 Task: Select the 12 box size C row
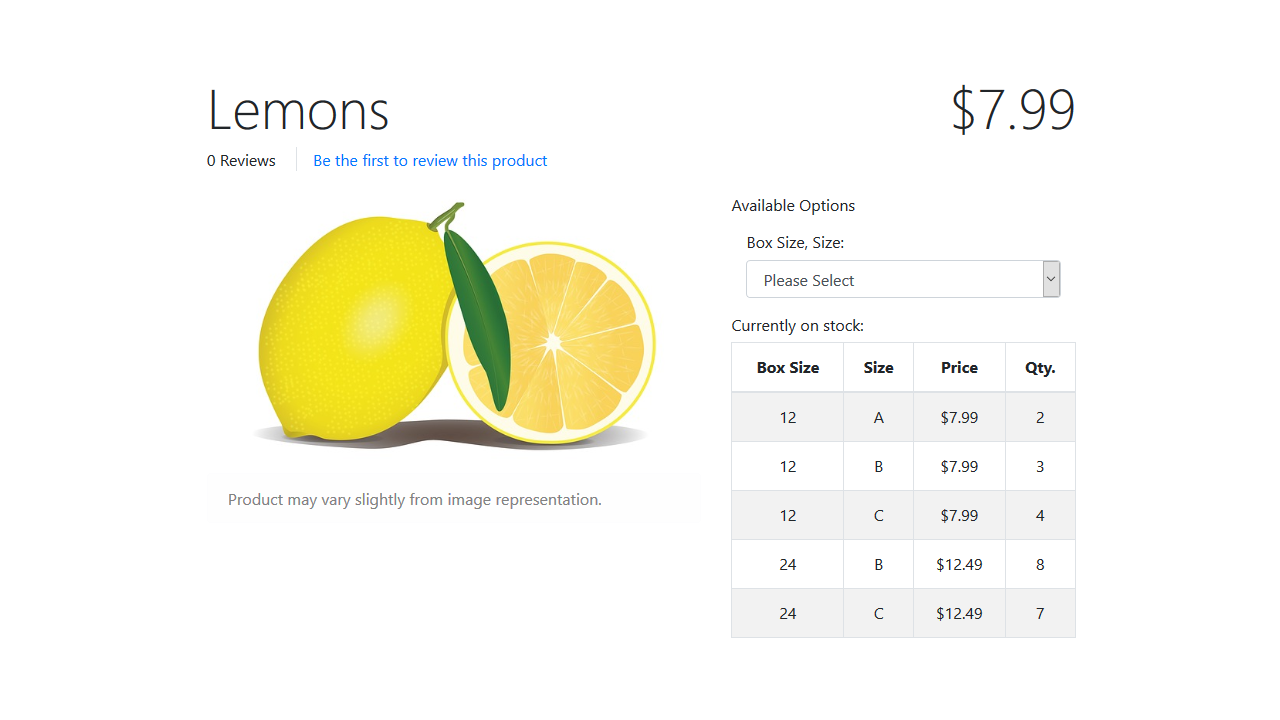903,515
